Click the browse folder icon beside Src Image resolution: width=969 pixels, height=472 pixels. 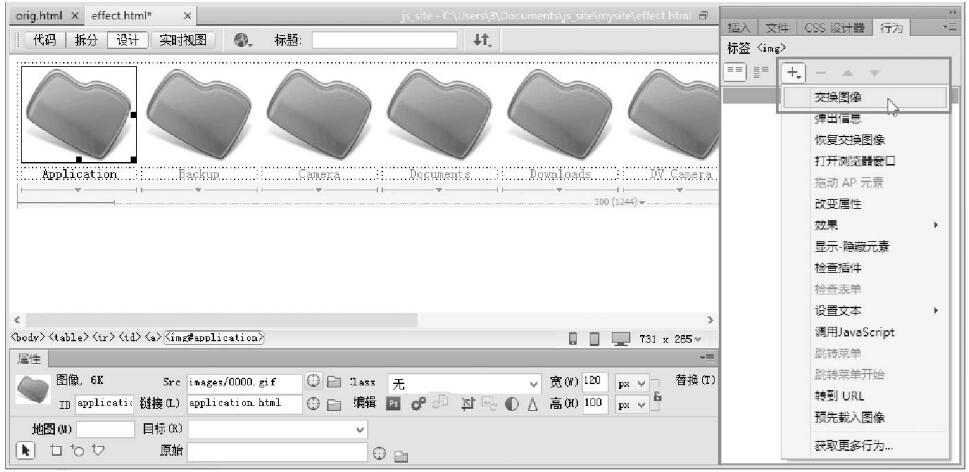pos(334,383)
